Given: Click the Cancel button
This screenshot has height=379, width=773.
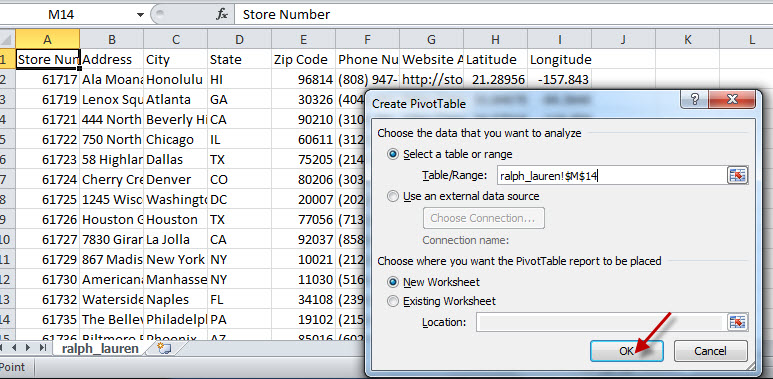Looking at the screenshot, I should click(710, 351).
